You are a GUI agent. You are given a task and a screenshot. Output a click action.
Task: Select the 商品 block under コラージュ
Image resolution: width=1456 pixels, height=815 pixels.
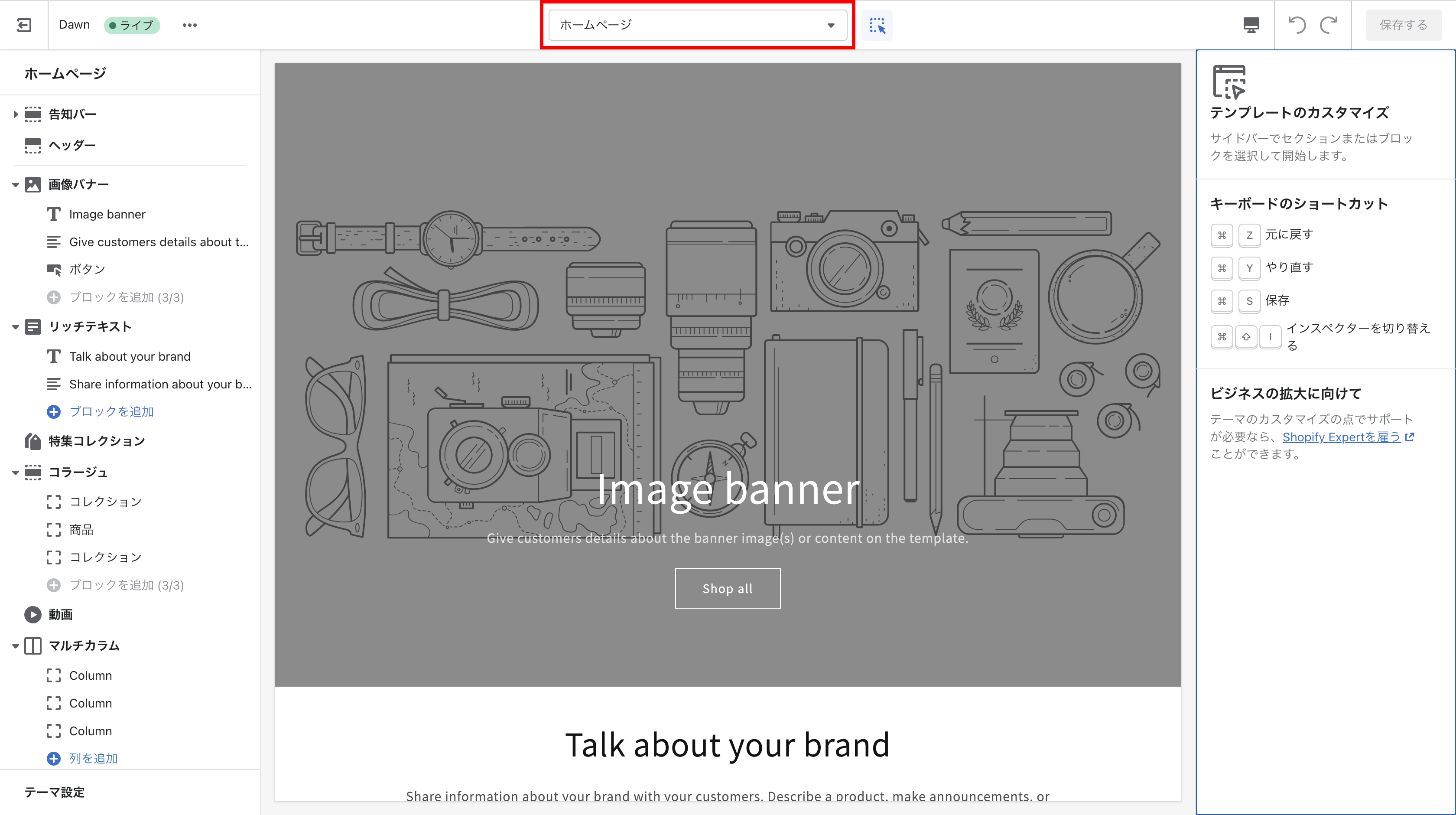pyautogui.click(x=81, y=529)
